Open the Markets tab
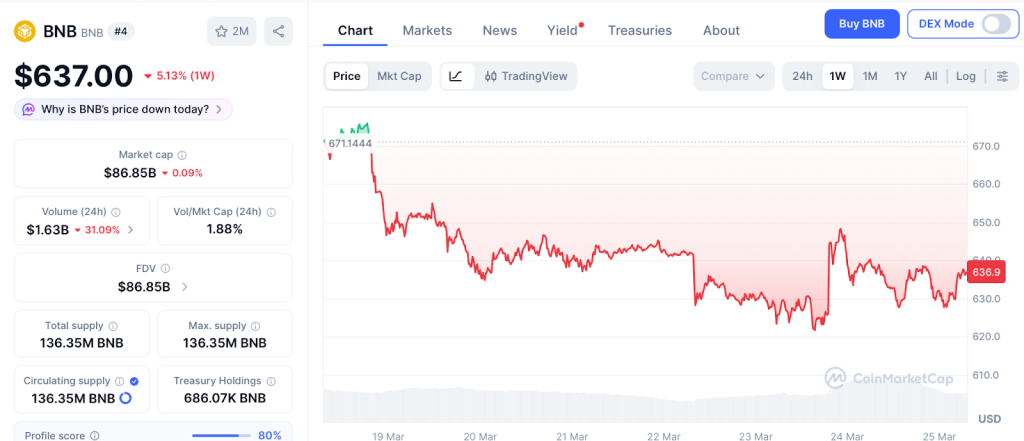Screen dimensions: 1024x441 pyautogui.click(x=427, y=30)
